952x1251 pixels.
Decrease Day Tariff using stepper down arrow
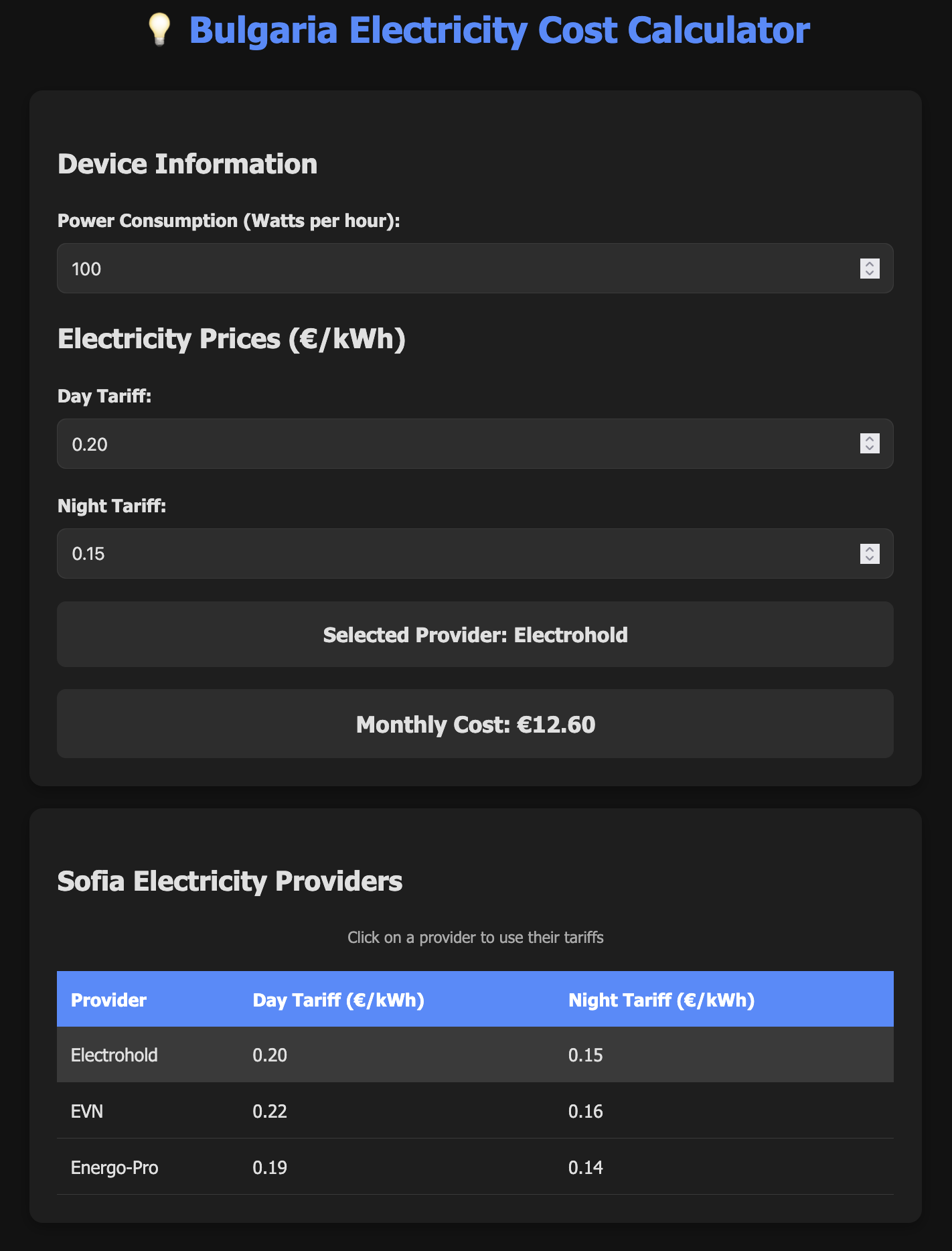pos(870,448)
